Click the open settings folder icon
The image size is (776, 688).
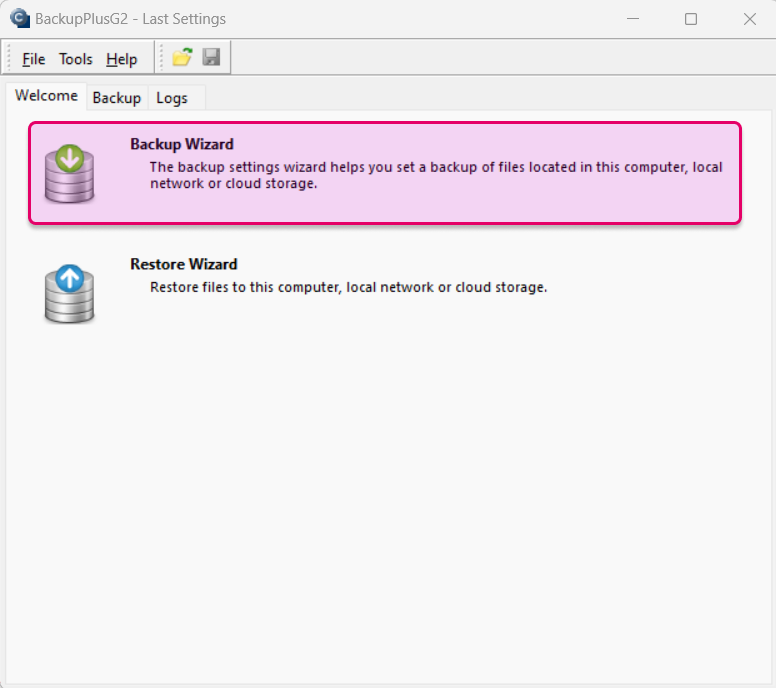(182, 57)
